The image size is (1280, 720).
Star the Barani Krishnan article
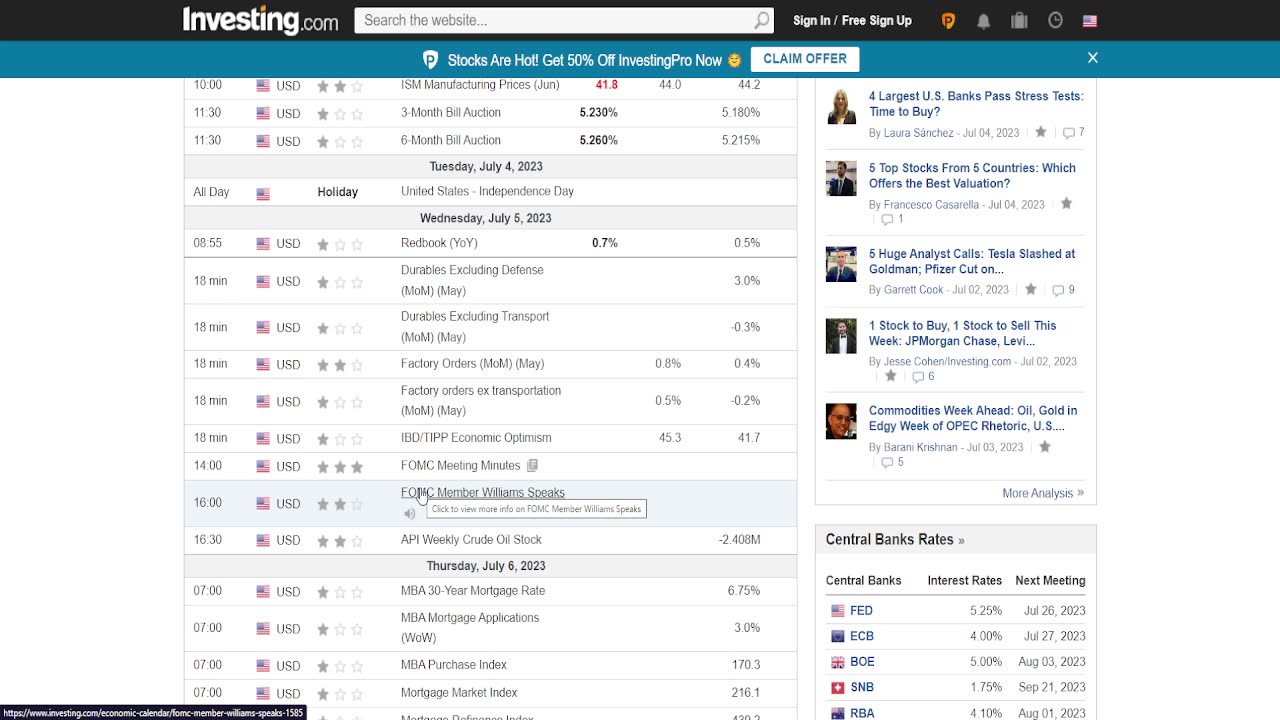coord(1045,447)
